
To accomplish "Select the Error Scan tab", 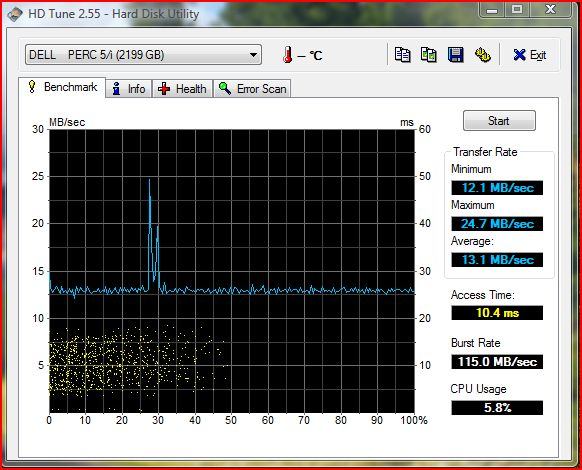I will pyautogui.click(x=252, y=89).
